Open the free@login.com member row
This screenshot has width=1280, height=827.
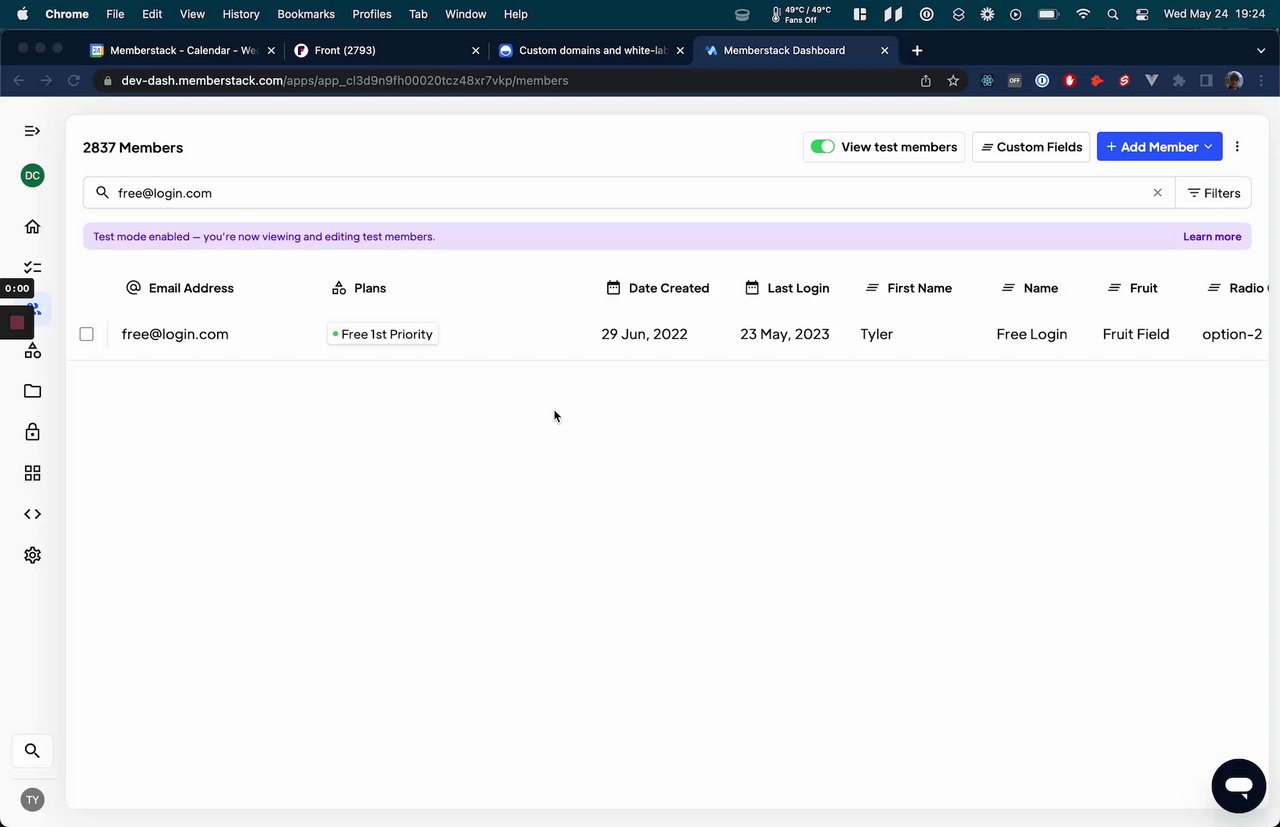[x=667, y=334]
